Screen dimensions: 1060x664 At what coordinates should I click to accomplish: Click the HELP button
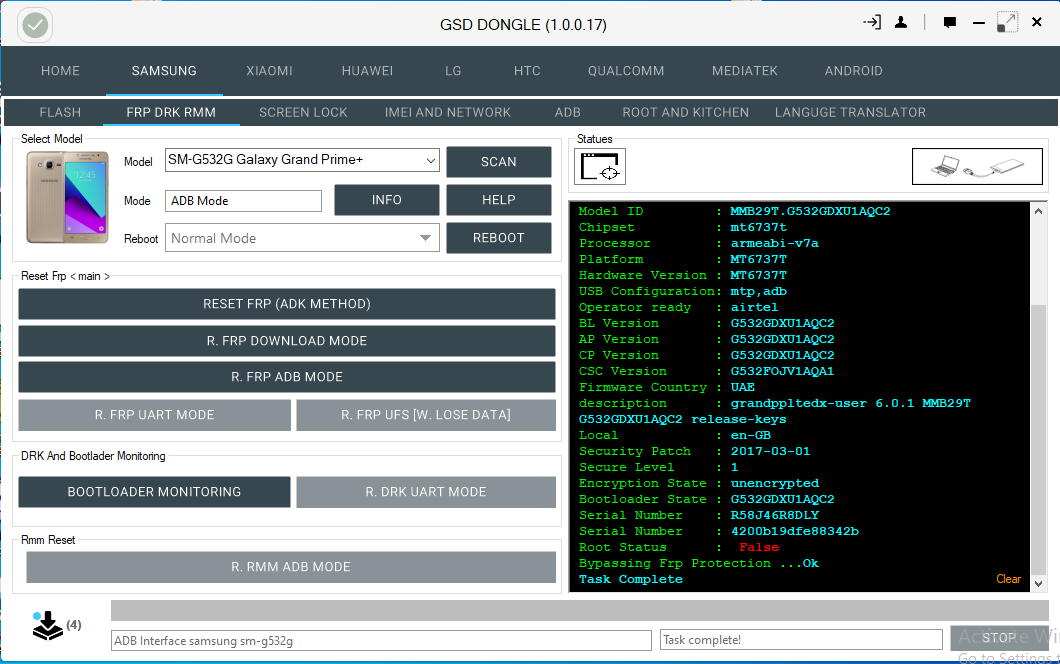[x=498, y=200]
